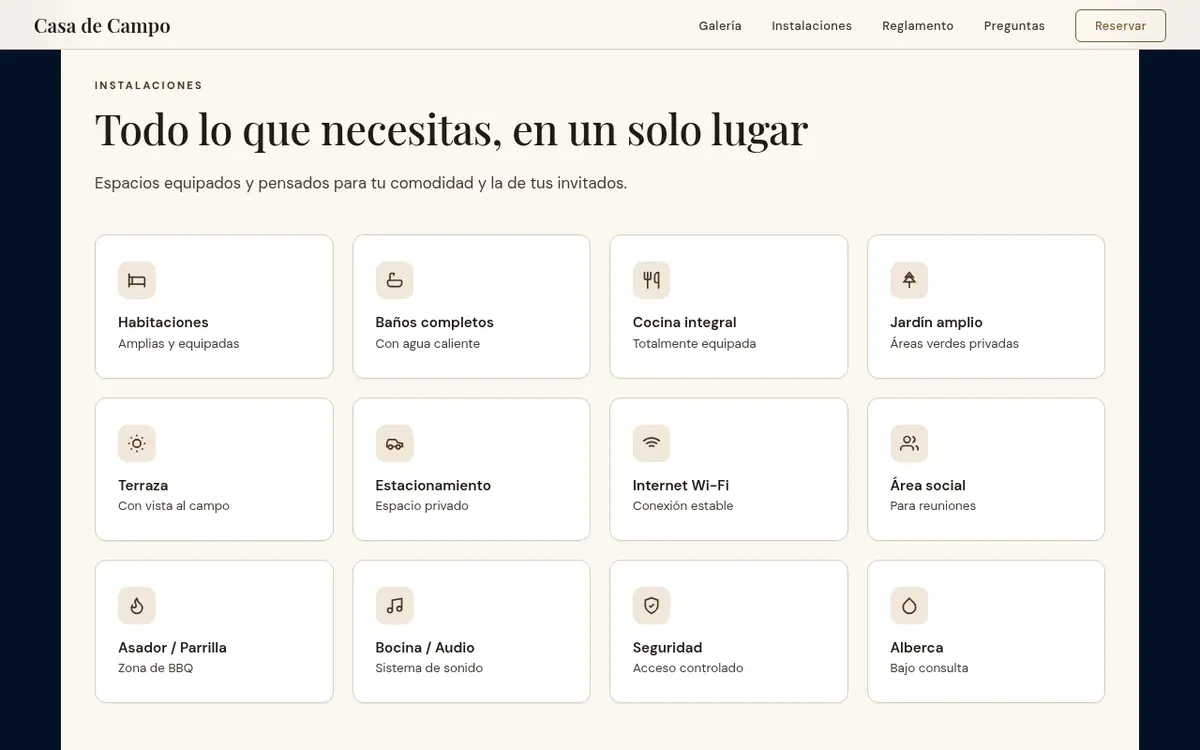Click the flame icon for Asador / Parrilla
Image resolution: width=1200 pixels, height=750 pixels.
[137, 605]
